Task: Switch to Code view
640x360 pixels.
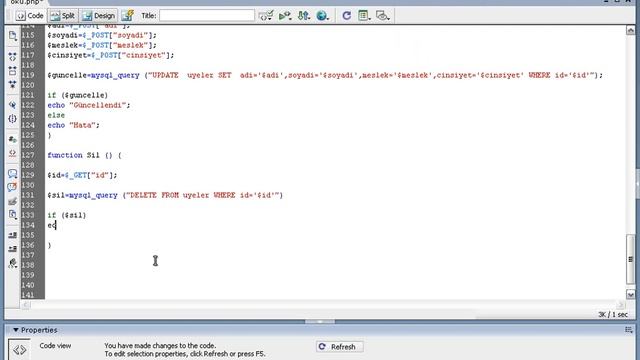Action: 29,16
